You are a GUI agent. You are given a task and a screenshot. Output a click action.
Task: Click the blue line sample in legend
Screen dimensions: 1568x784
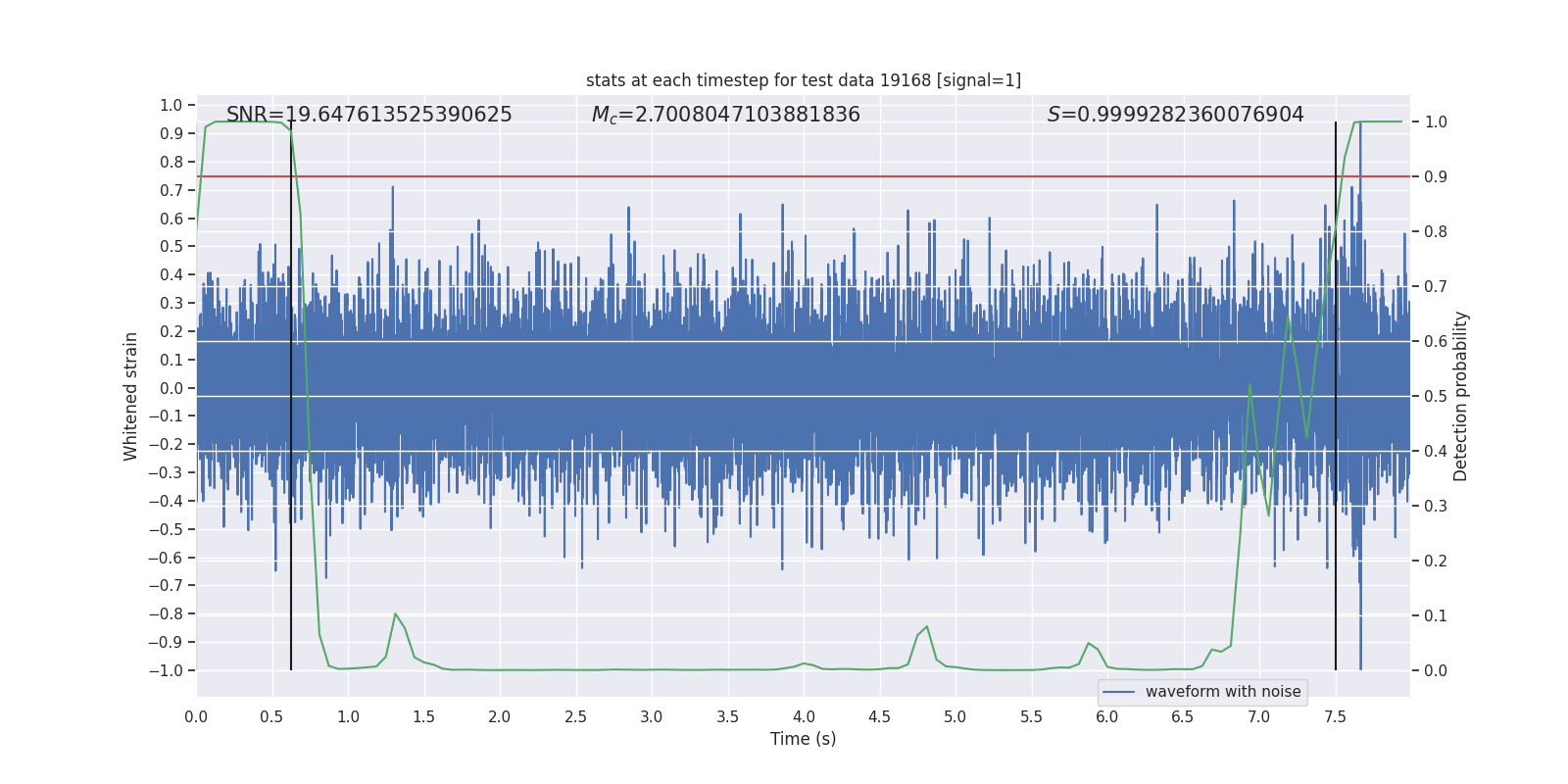coord(1118,692)
